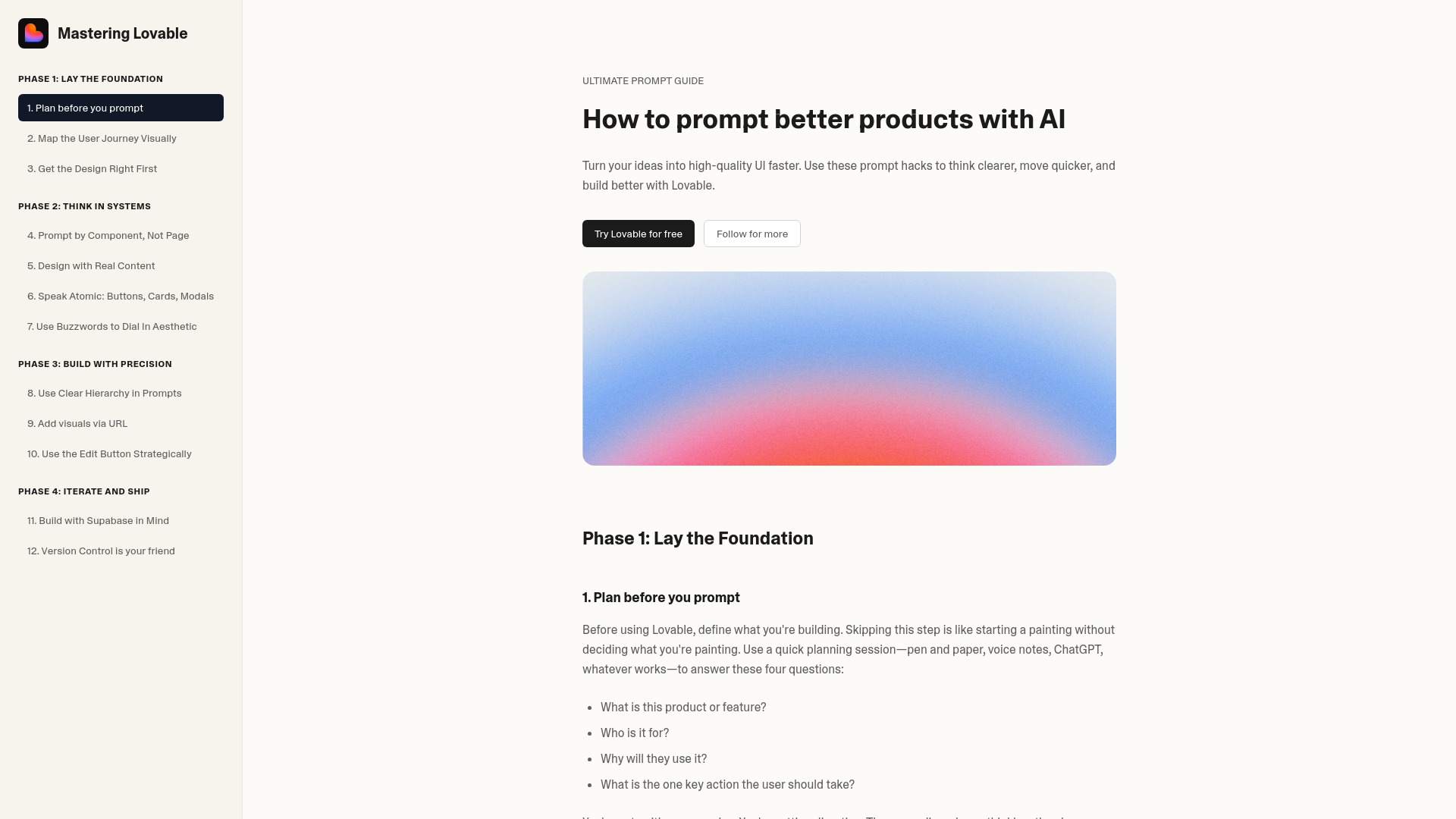Select "3. Get the Design Right First"
The height and width of the screenshot is (819, 1456).
92,168
